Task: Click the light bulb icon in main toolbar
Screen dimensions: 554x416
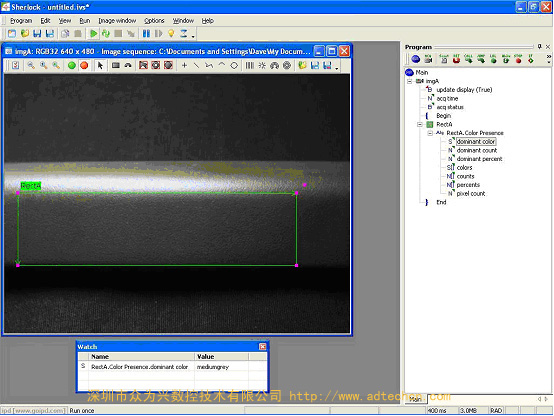Action: pos(171,34)
